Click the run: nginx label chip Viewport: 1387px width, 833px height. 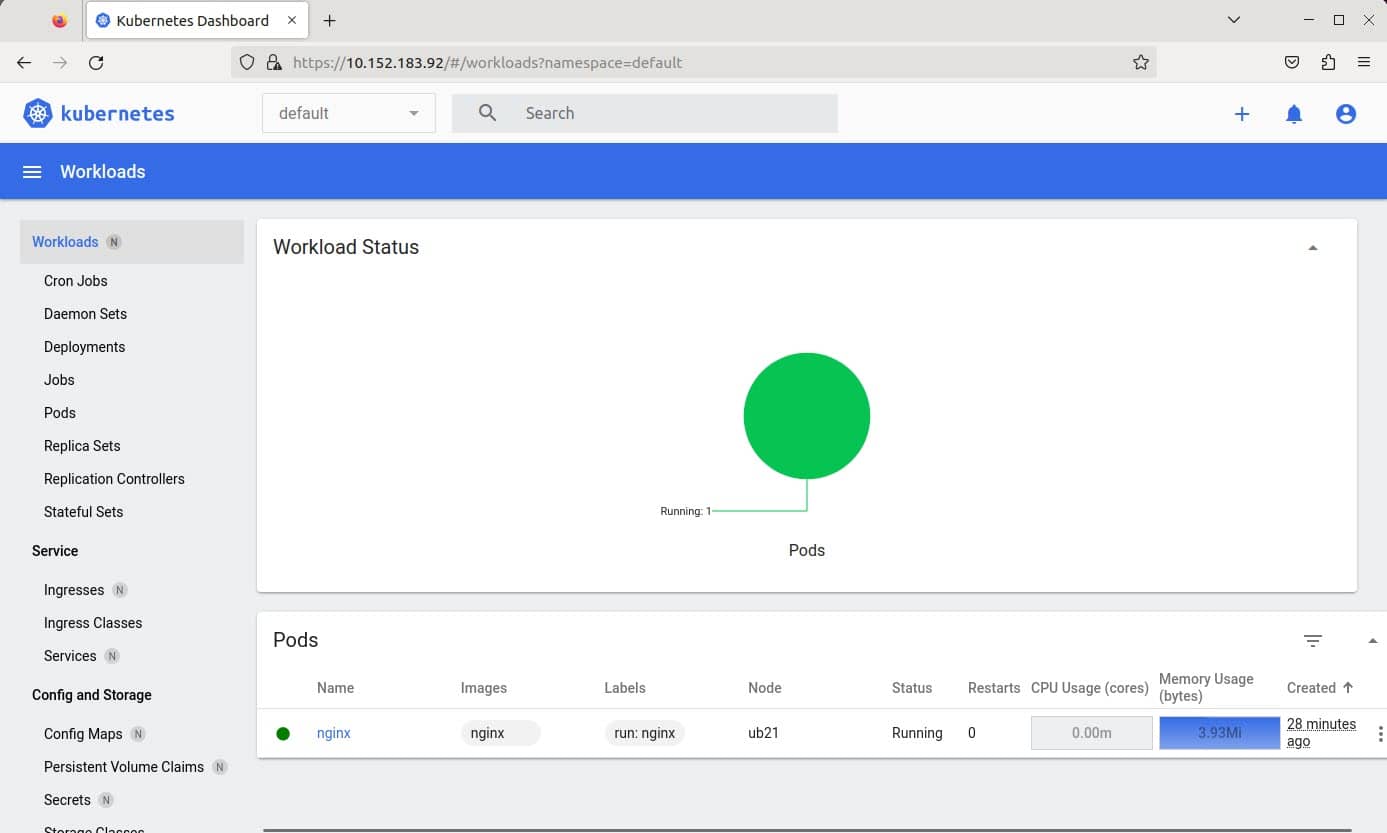click(645, 733)
